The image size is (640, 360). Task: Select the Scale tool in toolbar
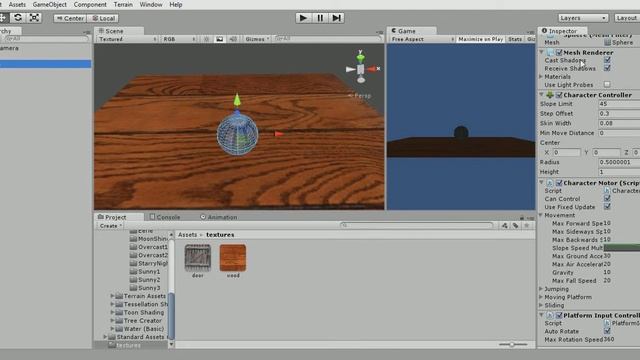pyautogui.click(x=35, y=18)
